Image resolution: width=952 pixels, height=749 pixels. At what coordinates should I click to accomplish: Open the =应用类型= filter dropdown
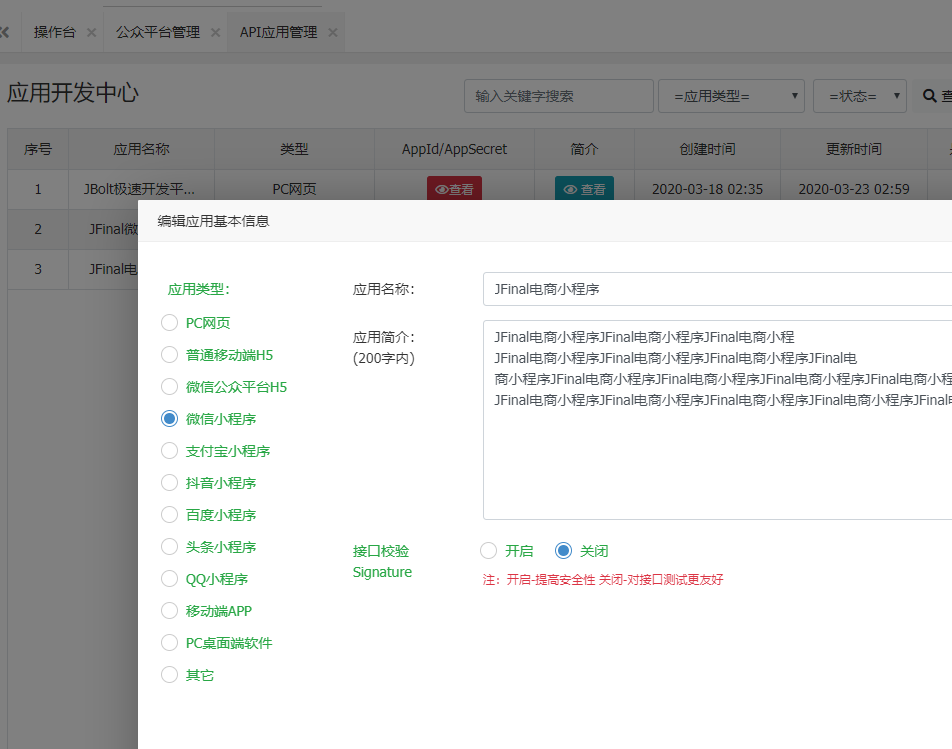[731, 96]
